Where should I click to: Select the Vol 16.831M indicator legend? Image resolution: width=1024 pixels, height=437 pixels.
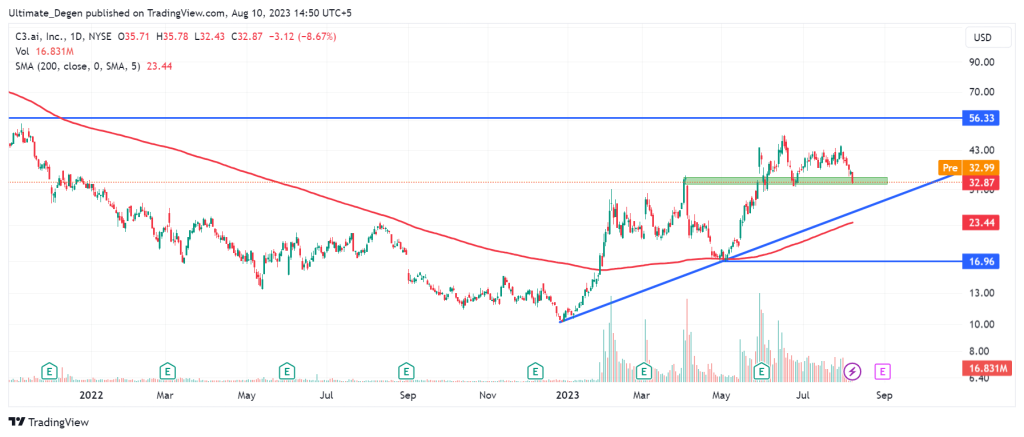(43, 51)
